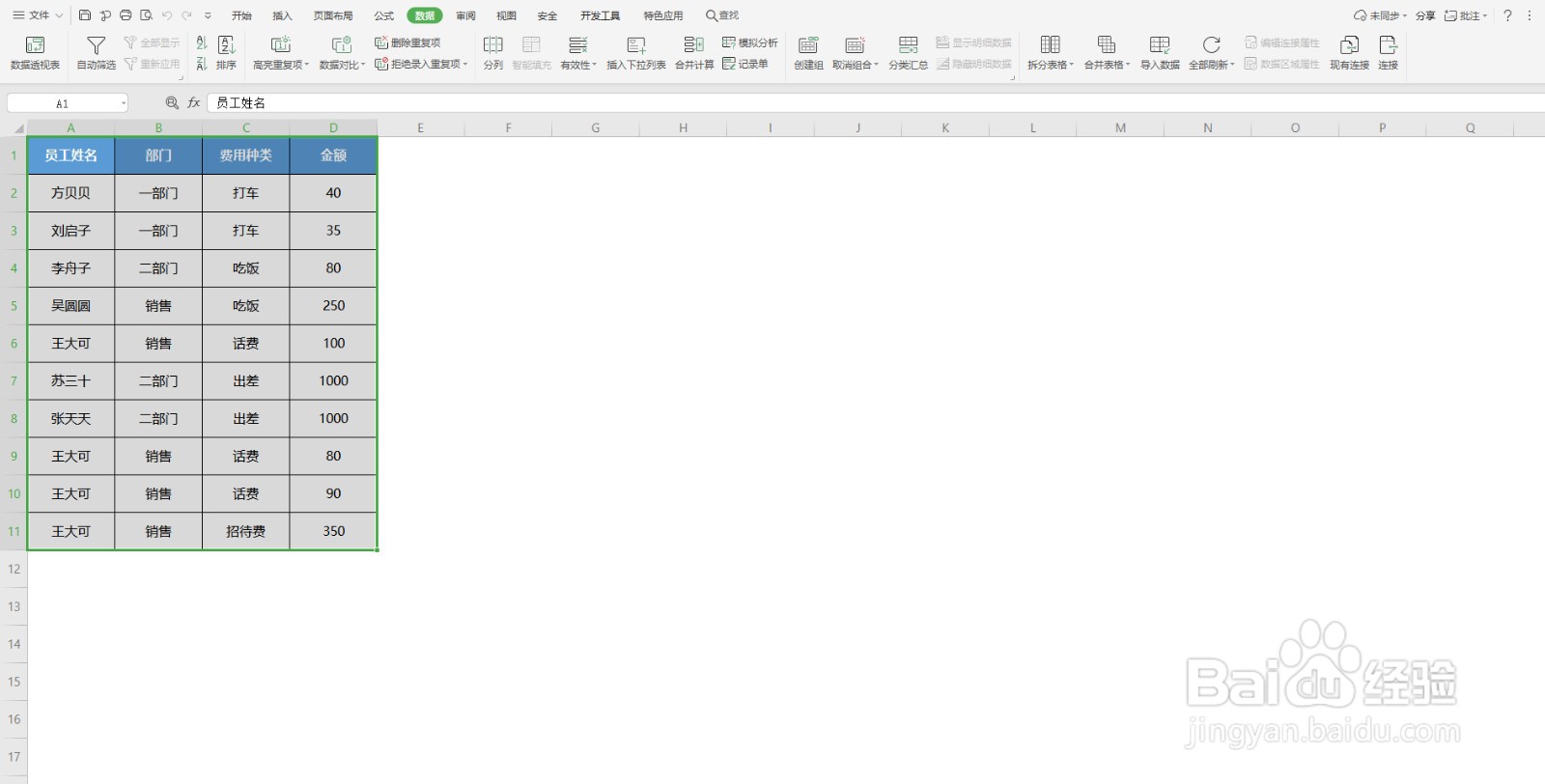Click the print icon in quick access bar
The height and width of the screenshot is (784, 1545).
126,15
